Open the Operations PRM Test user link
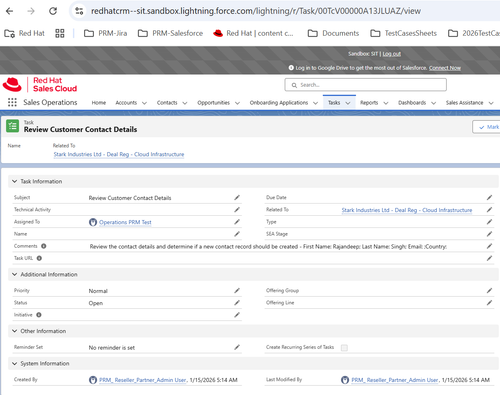 coord(125,222)
